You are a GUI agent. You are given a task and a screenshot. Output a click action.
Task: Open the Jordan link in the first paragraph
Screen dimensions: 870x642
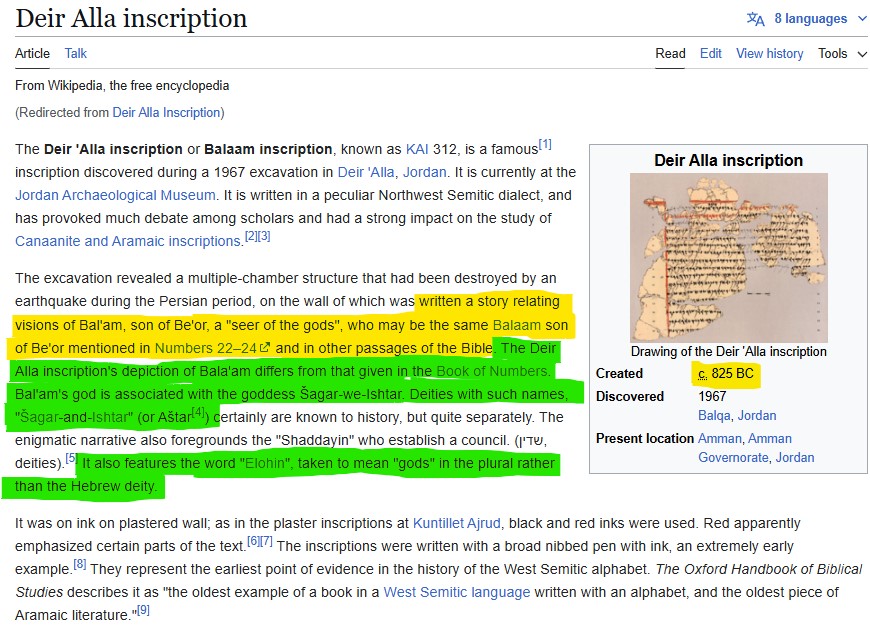424,172
